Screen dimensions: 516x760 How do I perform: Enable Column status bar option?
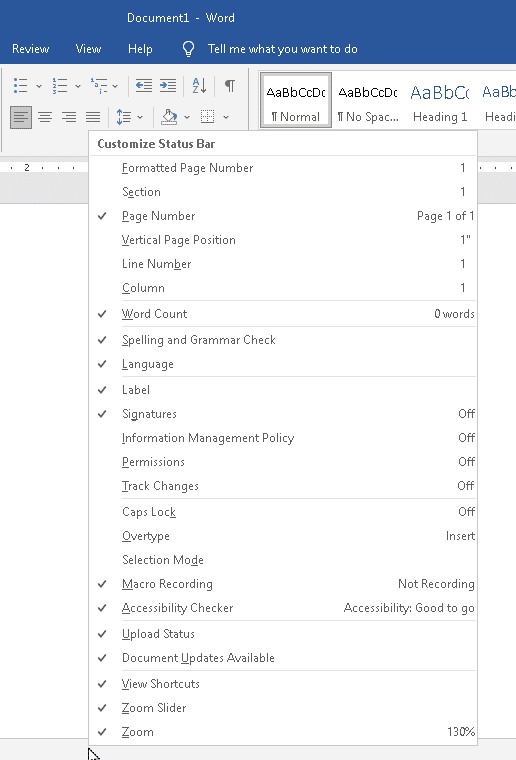[x=283, y=288]
